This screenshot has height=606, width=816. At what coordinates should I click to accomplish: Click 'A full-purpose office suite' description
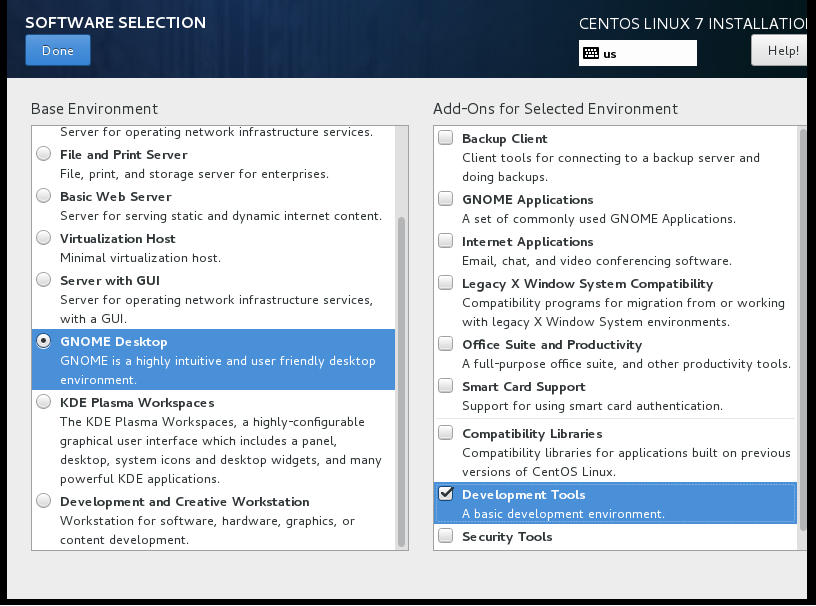click(626, 364)
